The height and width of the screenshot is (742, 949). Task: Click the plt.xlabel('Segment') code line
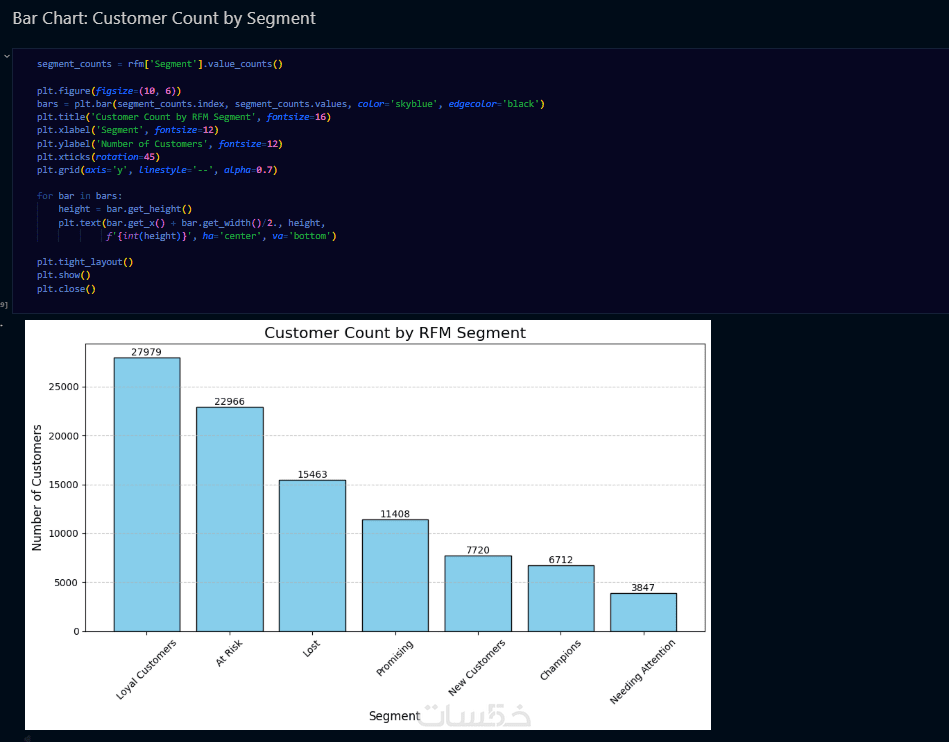point(128,130)
